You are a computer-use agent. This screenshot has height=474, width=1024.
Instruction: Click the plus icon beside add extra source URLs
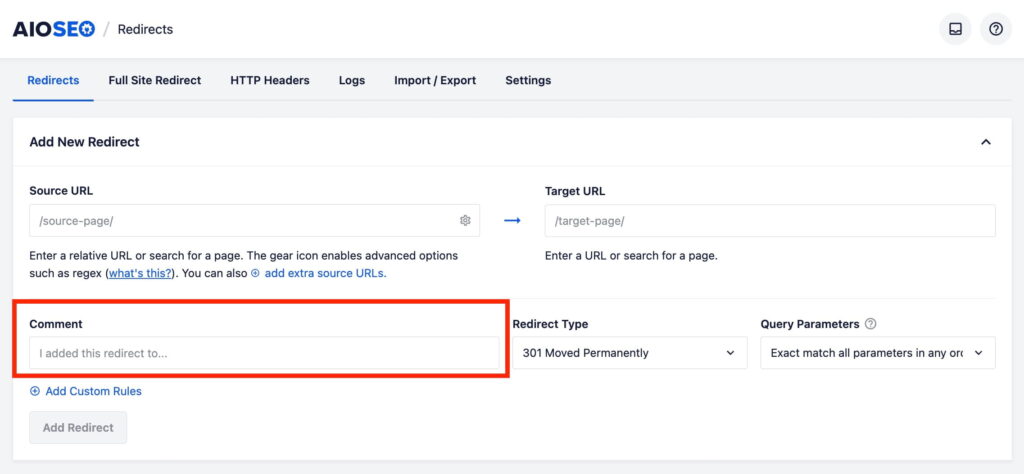click(x=255, y=273)
